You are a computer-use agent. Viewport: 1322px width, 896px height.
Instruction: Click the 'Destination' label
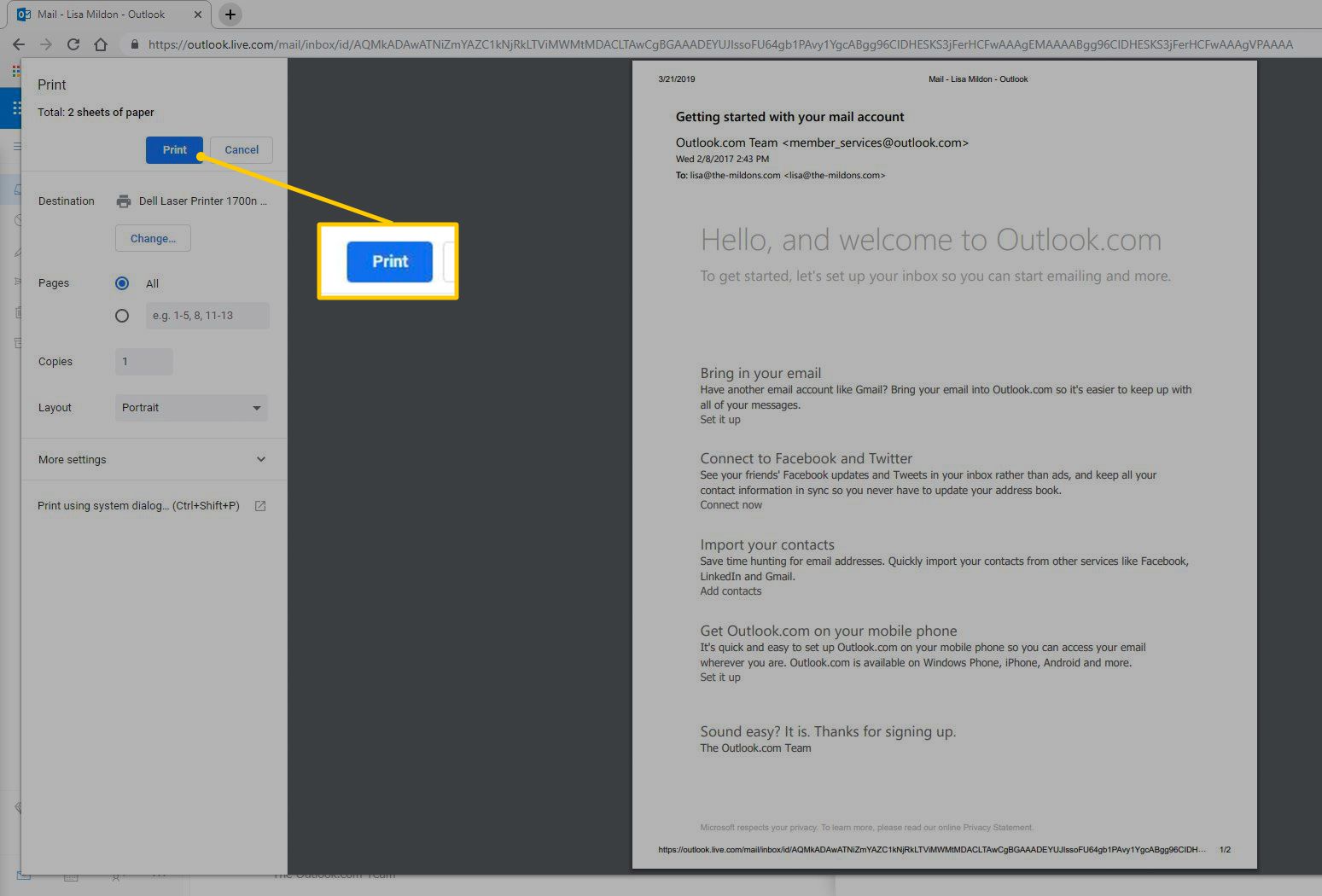(67, 201)
